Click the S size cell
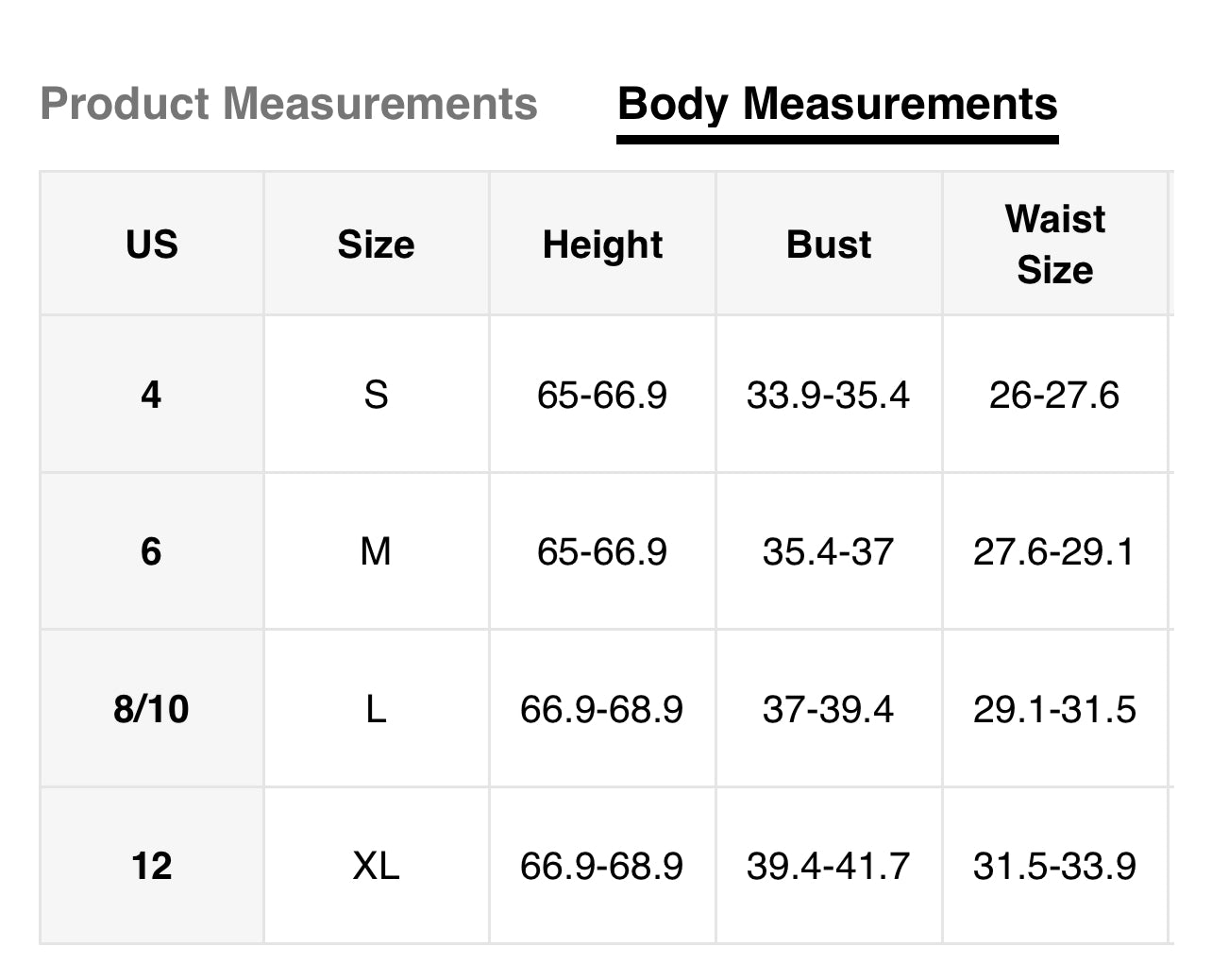The width and height of the screenshot is (1212, 980). pos(376,394)
